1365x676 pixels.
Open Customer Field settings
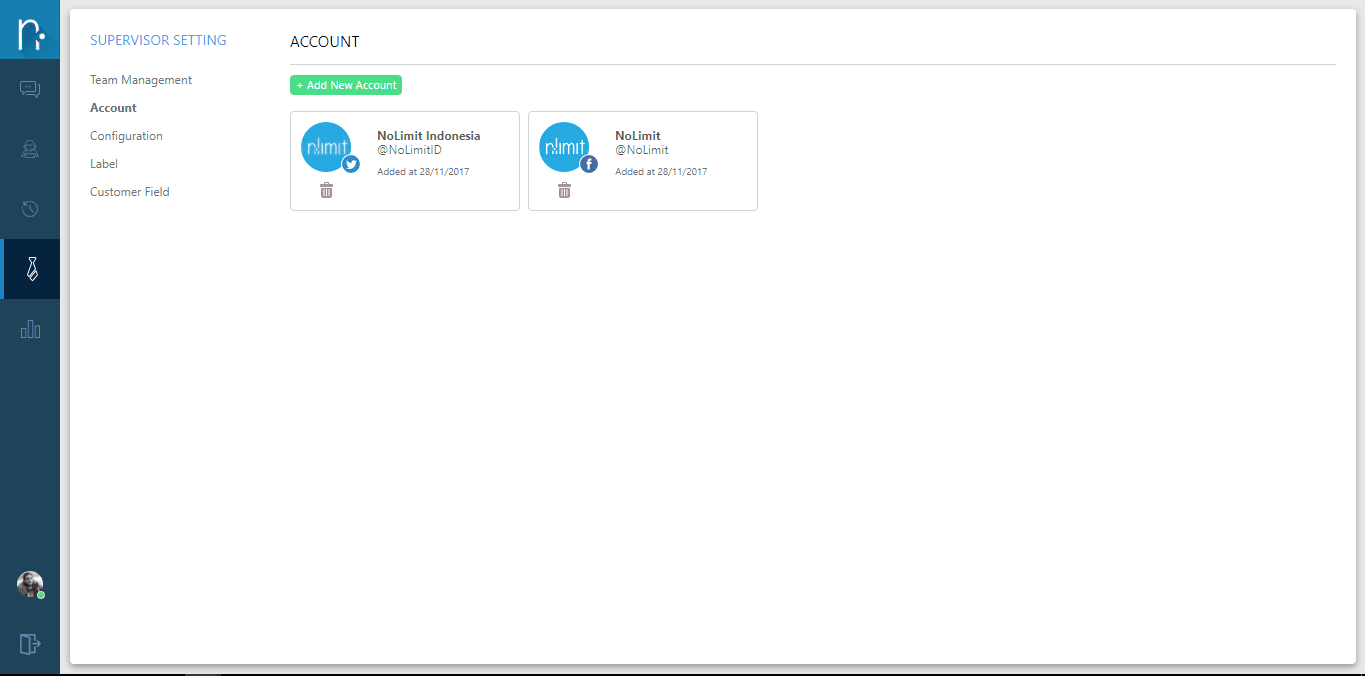(130, 192)
